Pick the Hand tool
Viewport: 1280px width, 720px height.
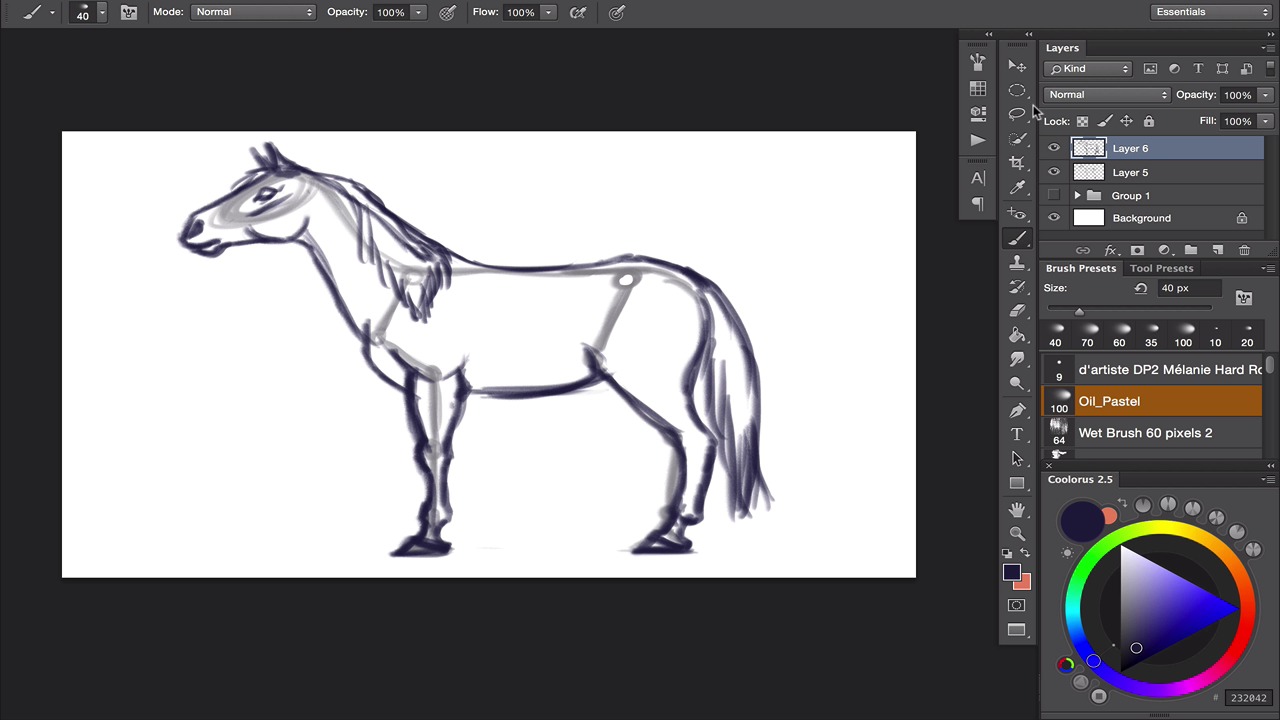(1017, 509)
